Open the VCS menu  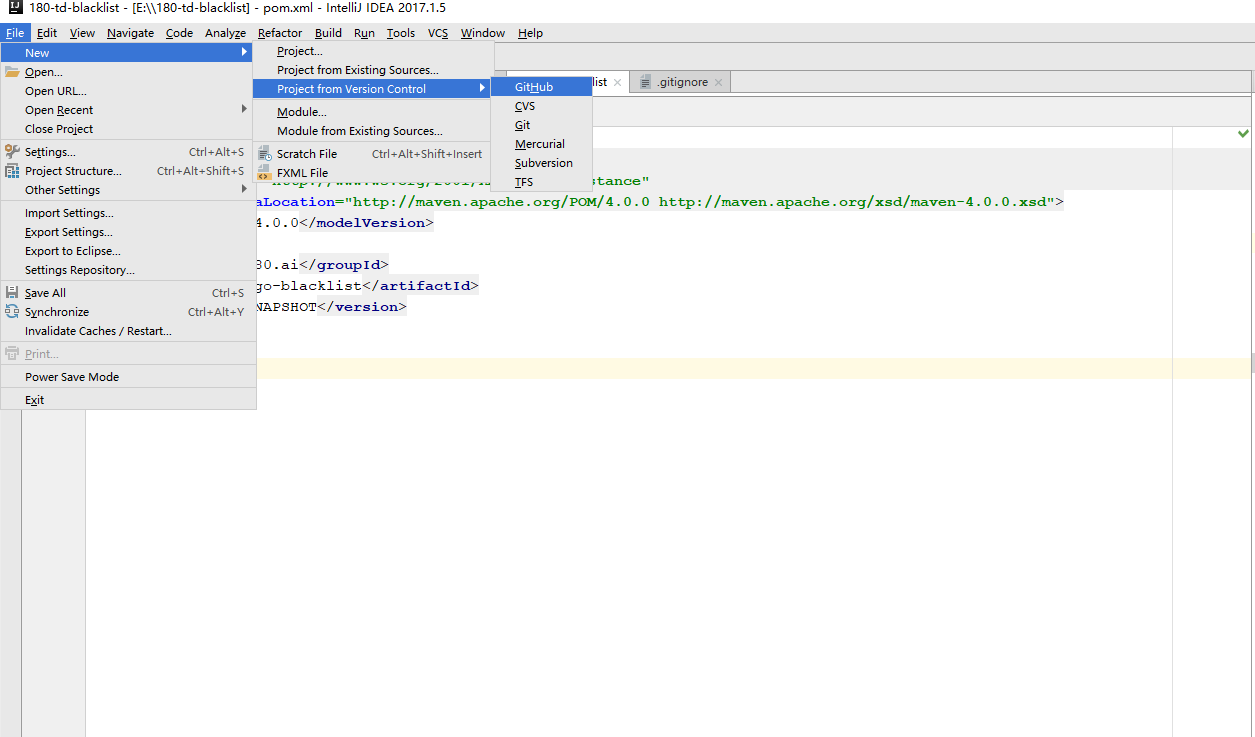[x=437, y=33]
